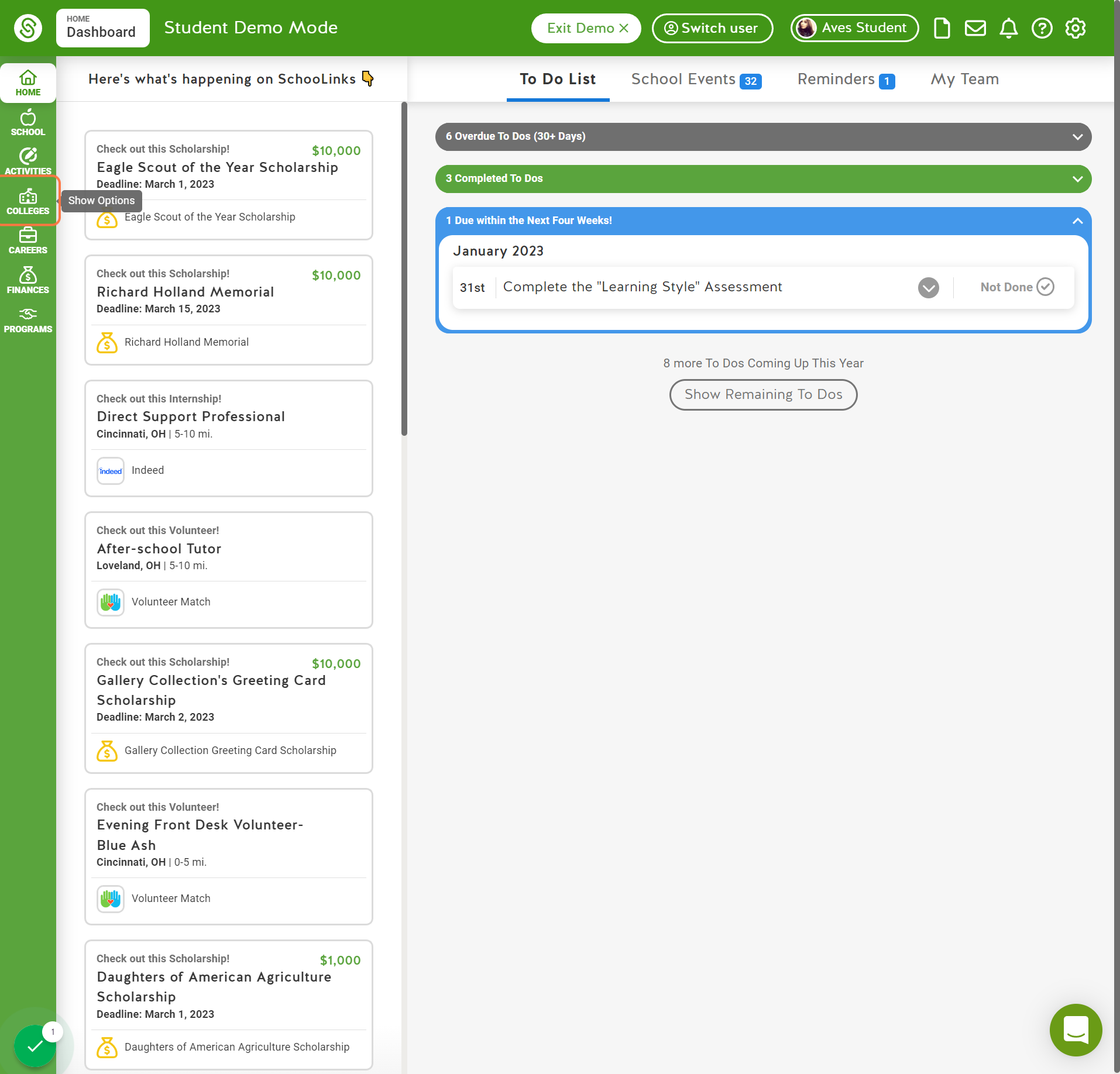This screenshot has width=1120, height=1074.
Task: Expand details of Learning Style Assessment to-do
Action: (928, 287)
